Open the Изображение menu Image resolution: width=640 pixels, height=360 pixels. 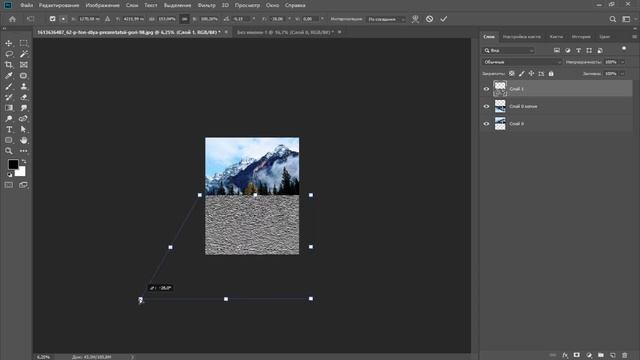[102, 5]
